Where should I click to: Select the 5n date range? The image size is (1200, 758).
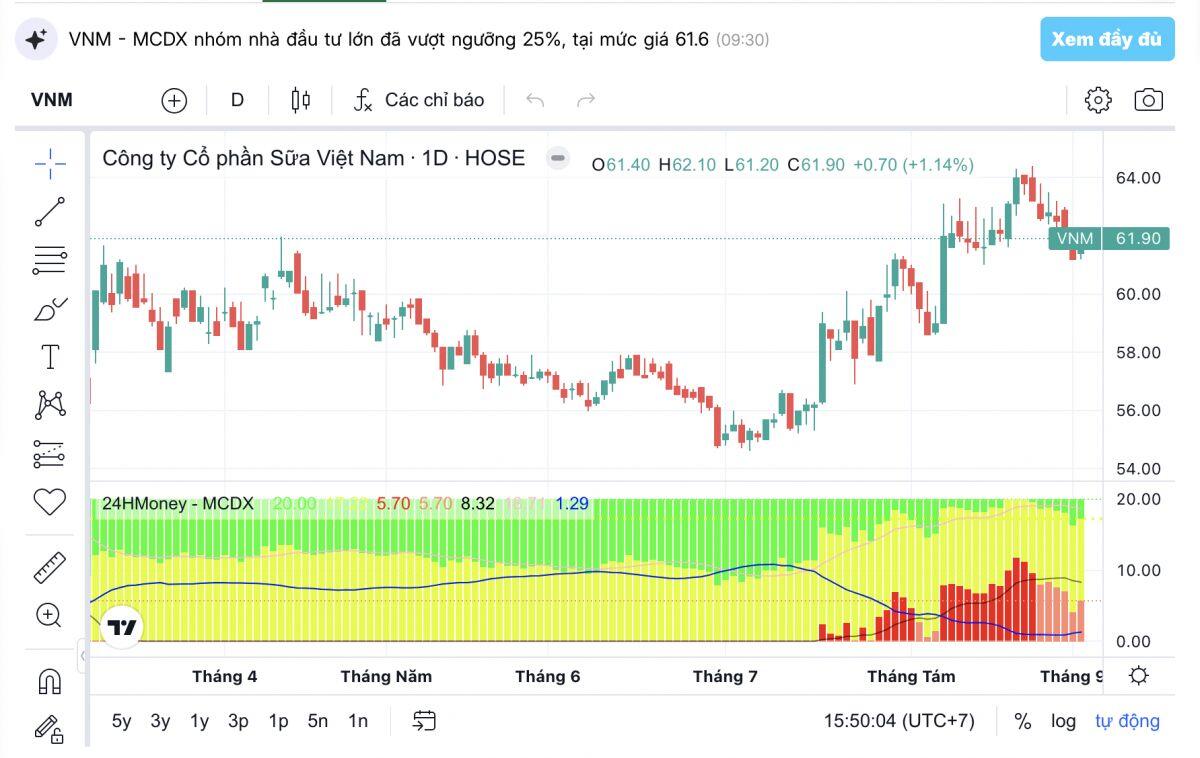pos(317,721)
